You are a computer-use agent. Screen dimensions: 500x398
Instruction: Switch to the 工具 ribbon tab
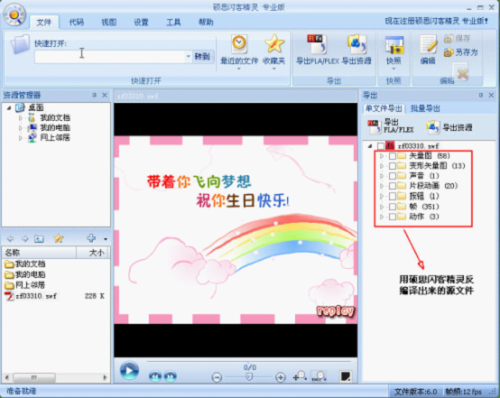173,22
